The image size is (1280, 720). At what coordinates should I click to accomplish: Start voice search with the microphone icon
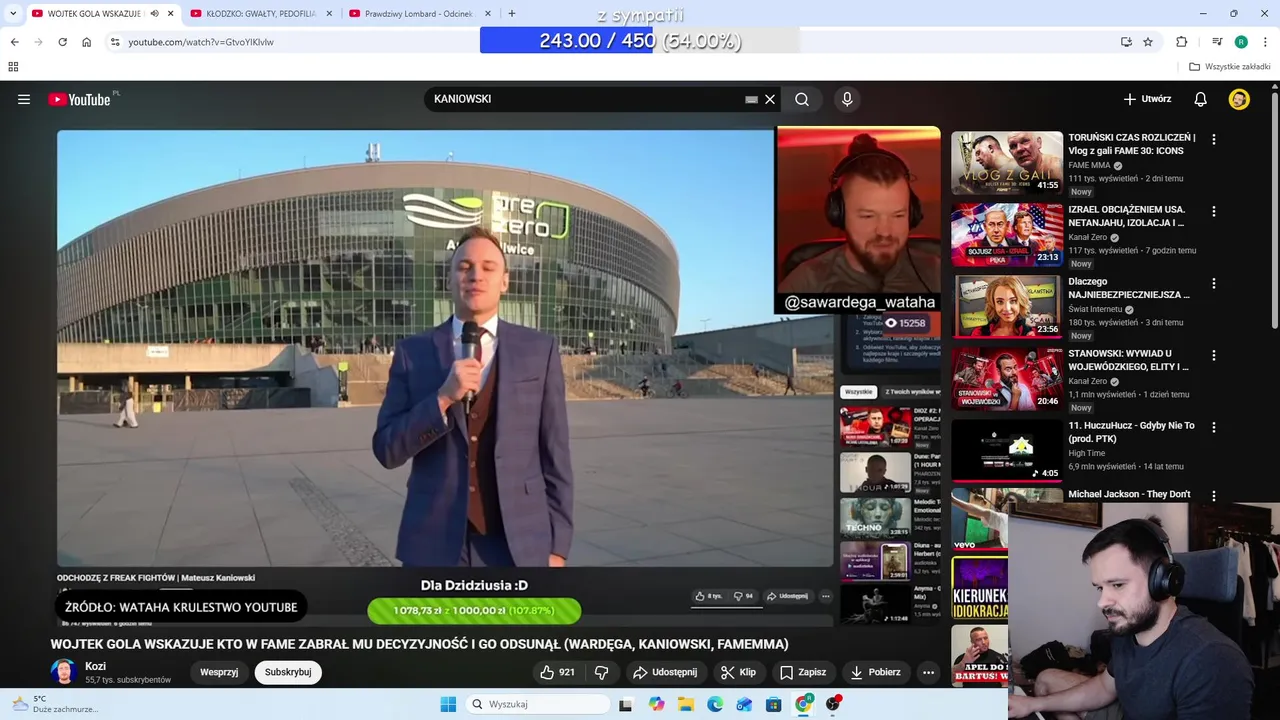tap(847, 99)
